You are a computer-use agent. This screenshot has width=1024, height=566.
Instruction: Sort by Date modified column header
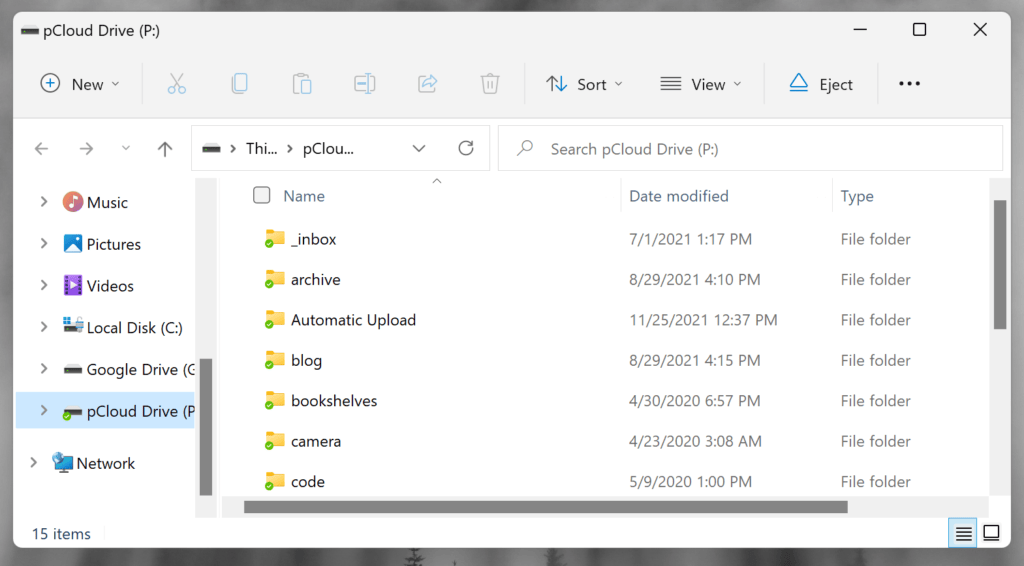[679, 196]
